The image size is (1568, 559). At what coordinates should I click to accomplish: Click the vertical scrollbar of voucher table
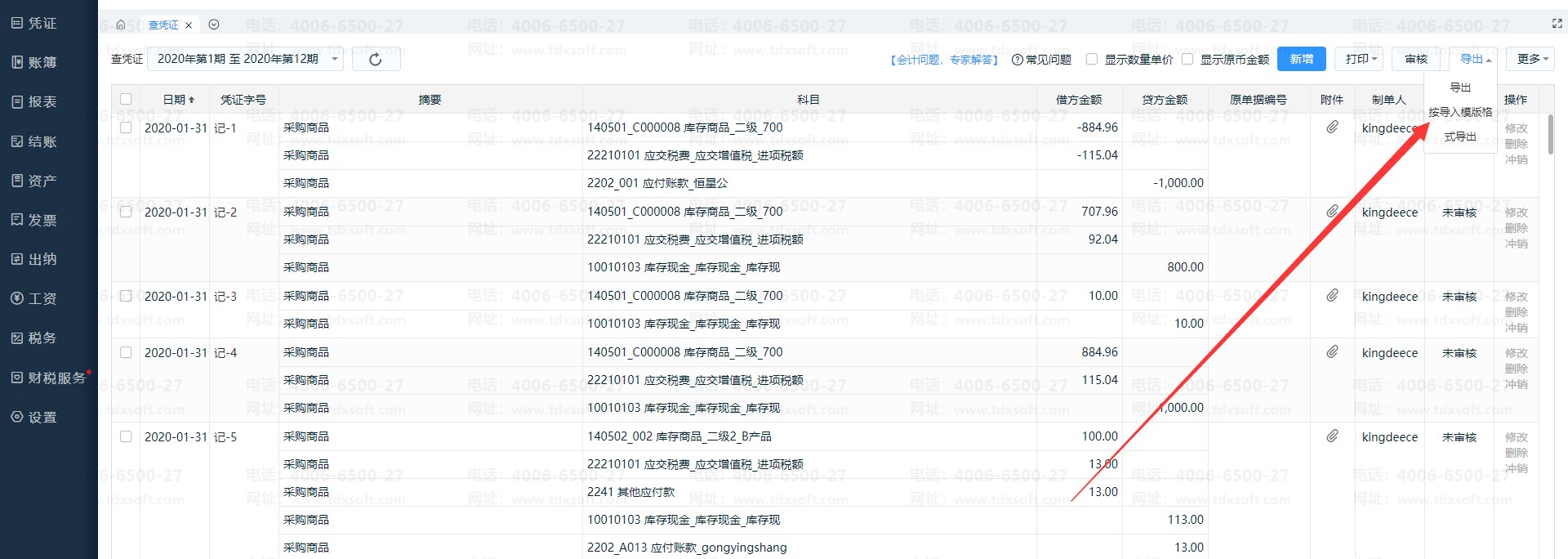(1550, 135)
